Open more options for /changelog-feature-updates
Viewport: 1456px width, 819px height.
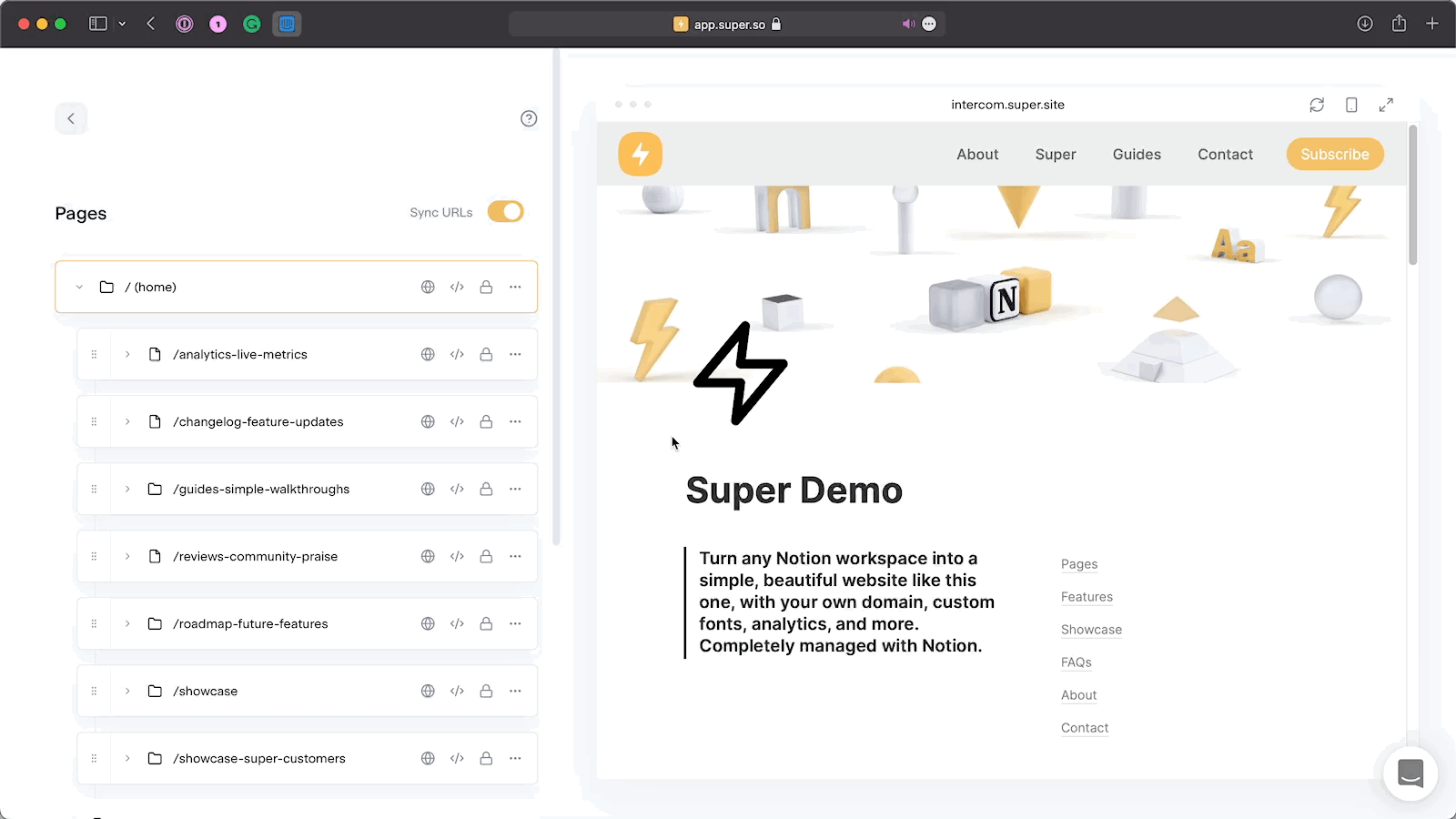(x=515, y=421)
